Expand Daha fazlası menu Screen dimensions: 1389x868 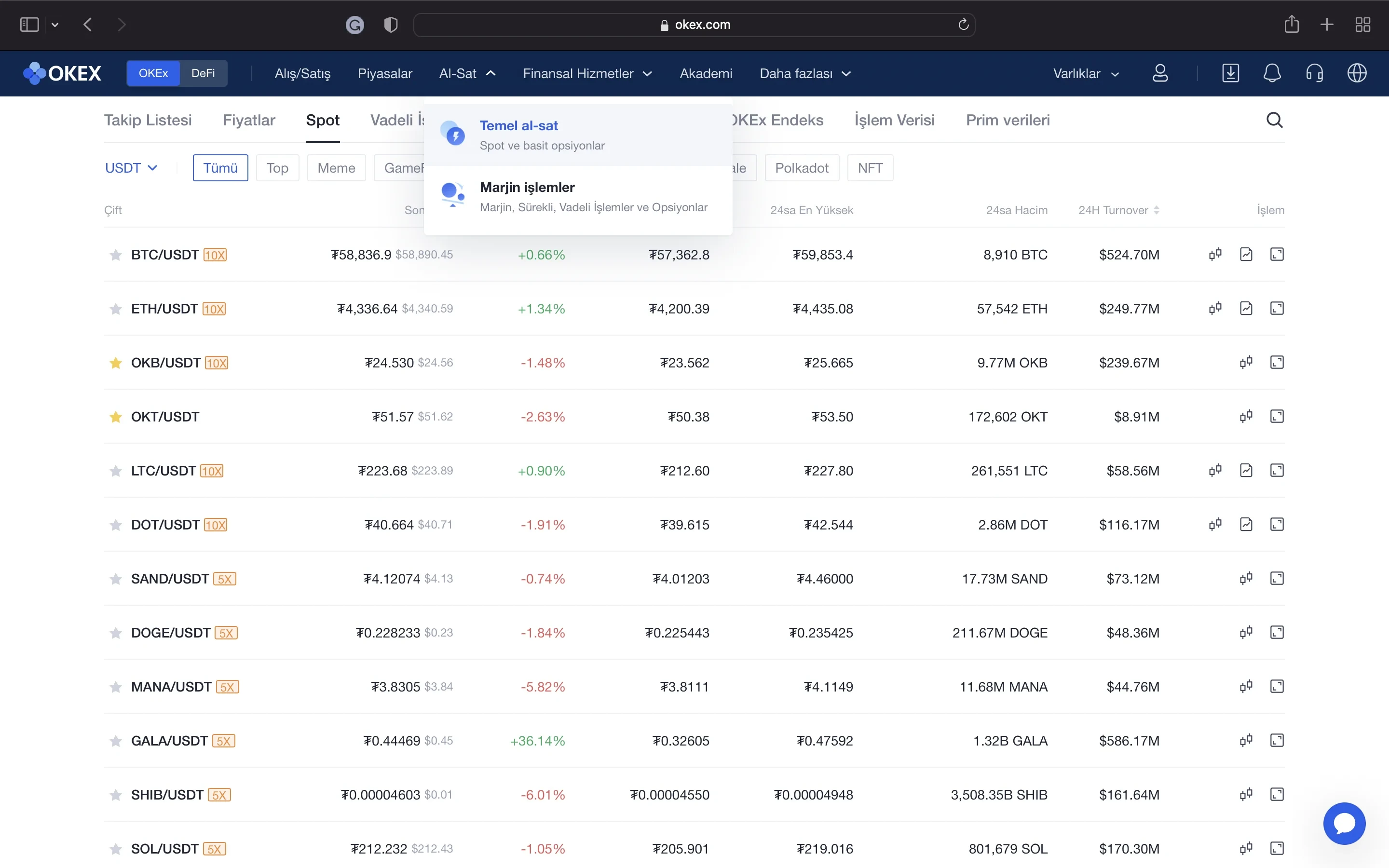(805, 73)
